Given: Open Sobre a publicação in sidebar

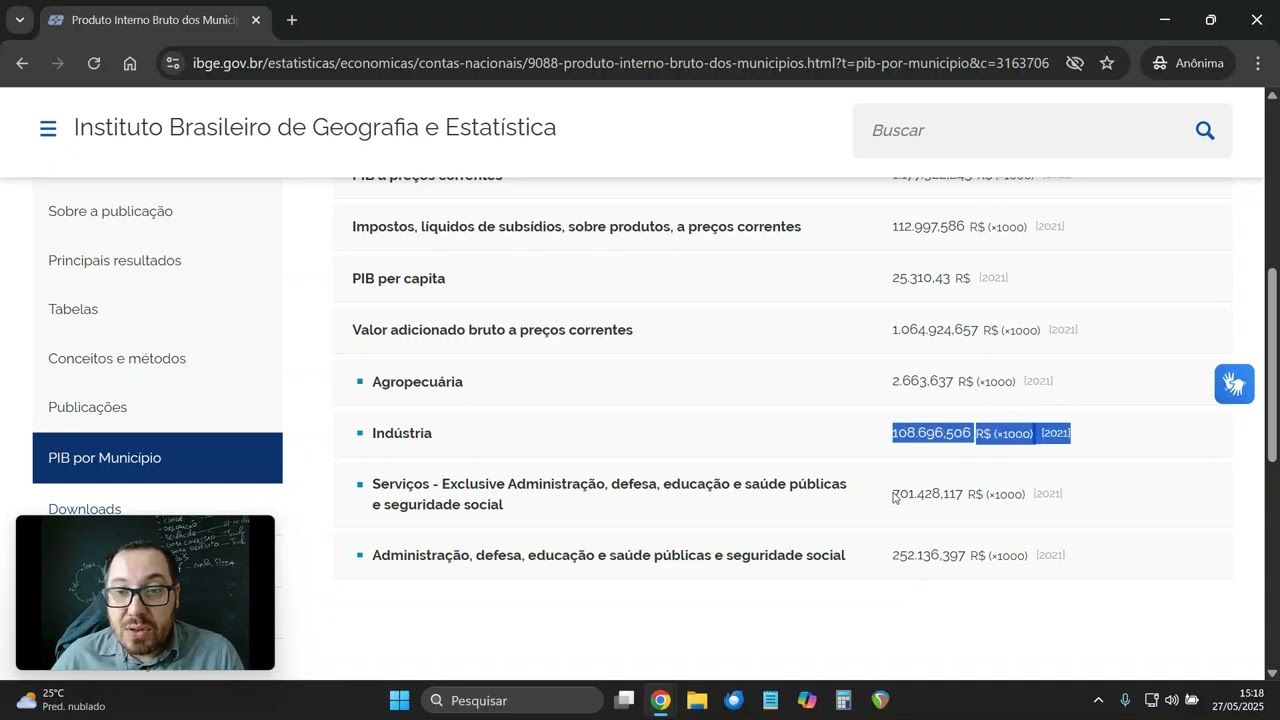Looking at the screenshot, I should [x=110, y=211].
